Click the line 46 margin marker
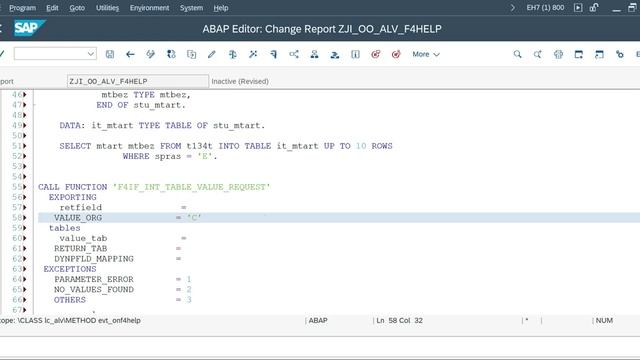Screen dimensions: 640x360 tap(24, 95)
